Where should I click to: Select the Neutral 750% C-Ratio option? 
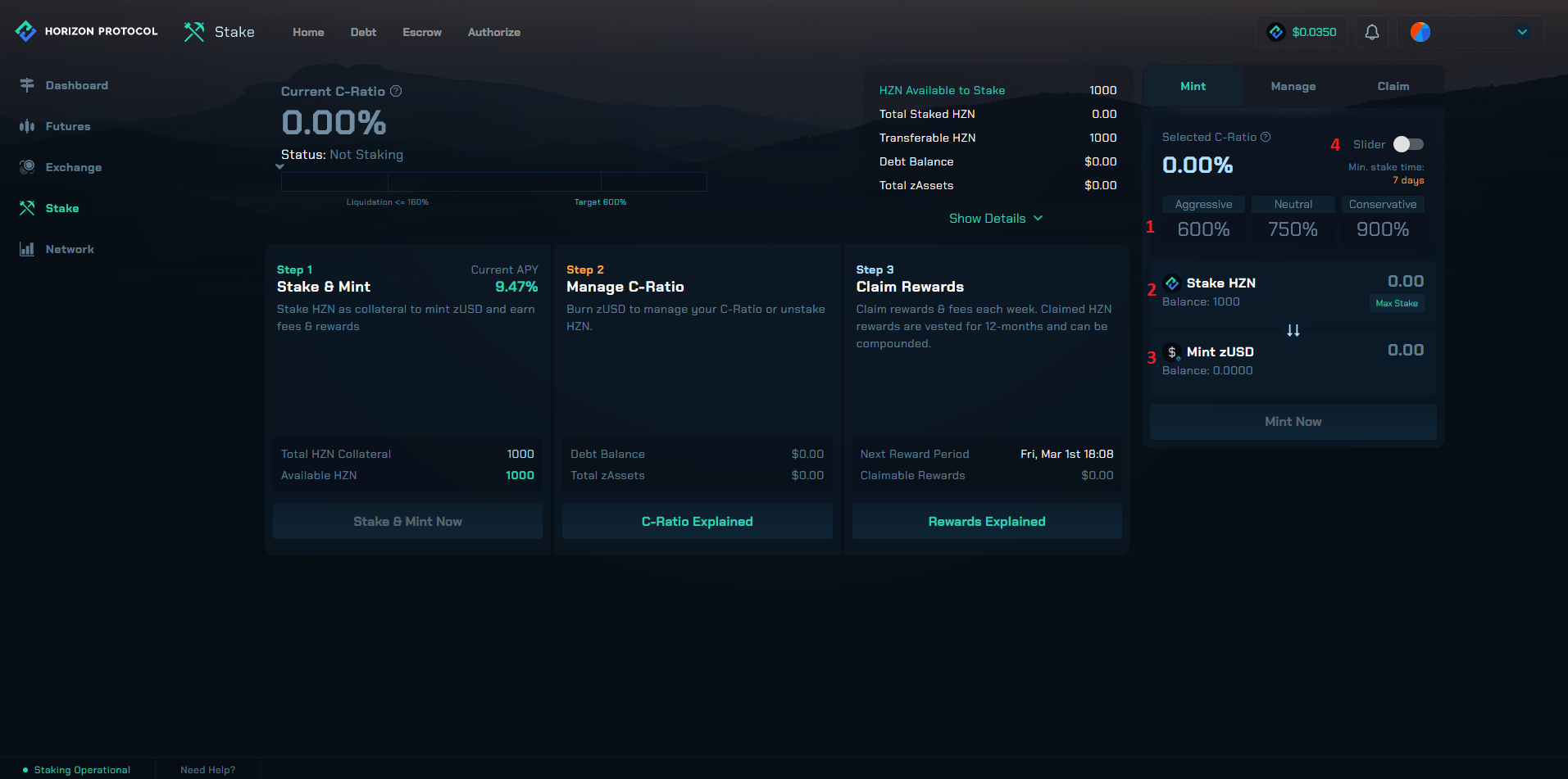pyautogui.click(x=1293, y=220)
